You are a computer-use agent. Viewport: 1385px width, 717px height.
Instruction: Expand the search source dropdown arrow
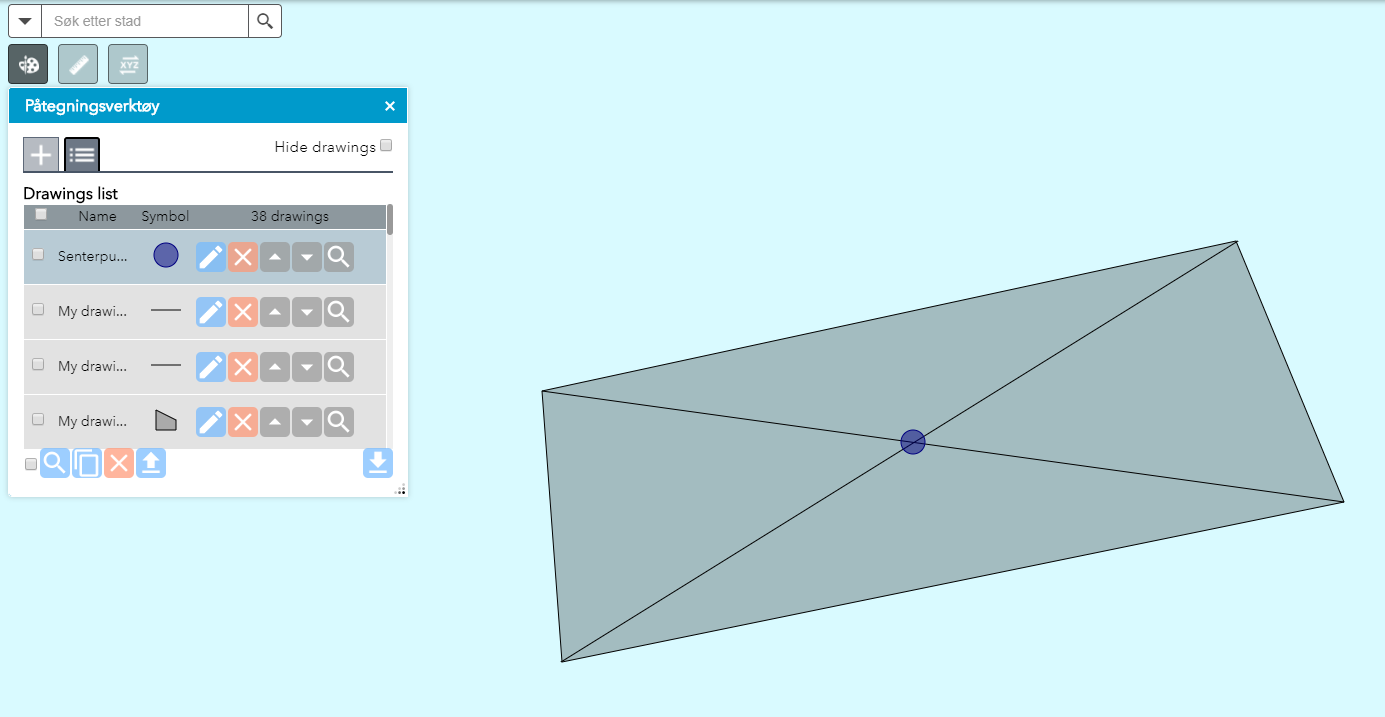[25, 21]
